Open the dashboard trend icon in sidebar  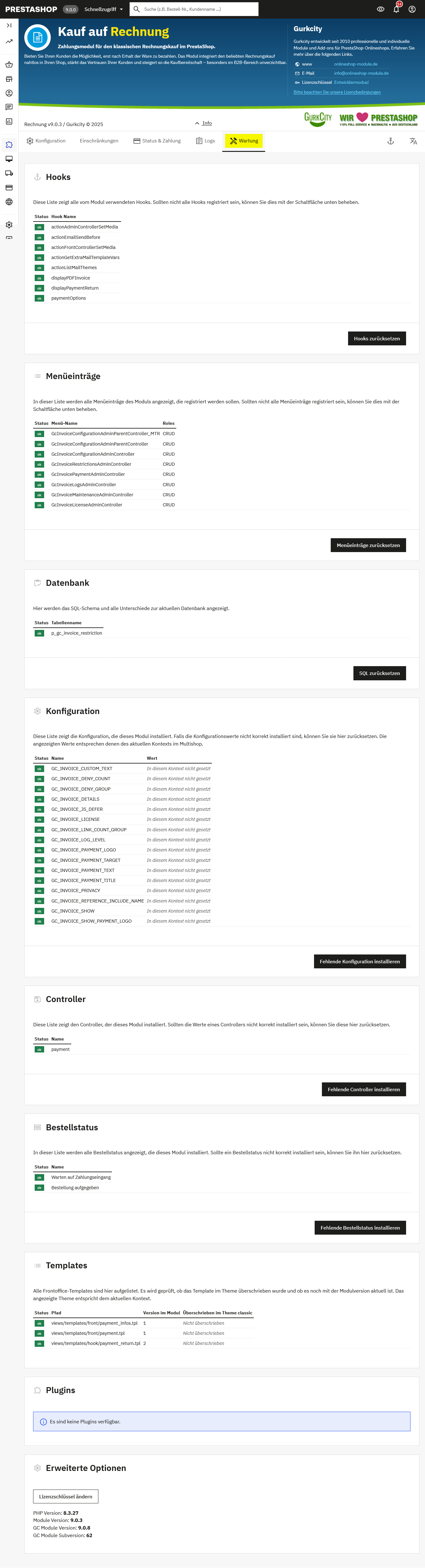coord(9,41)
